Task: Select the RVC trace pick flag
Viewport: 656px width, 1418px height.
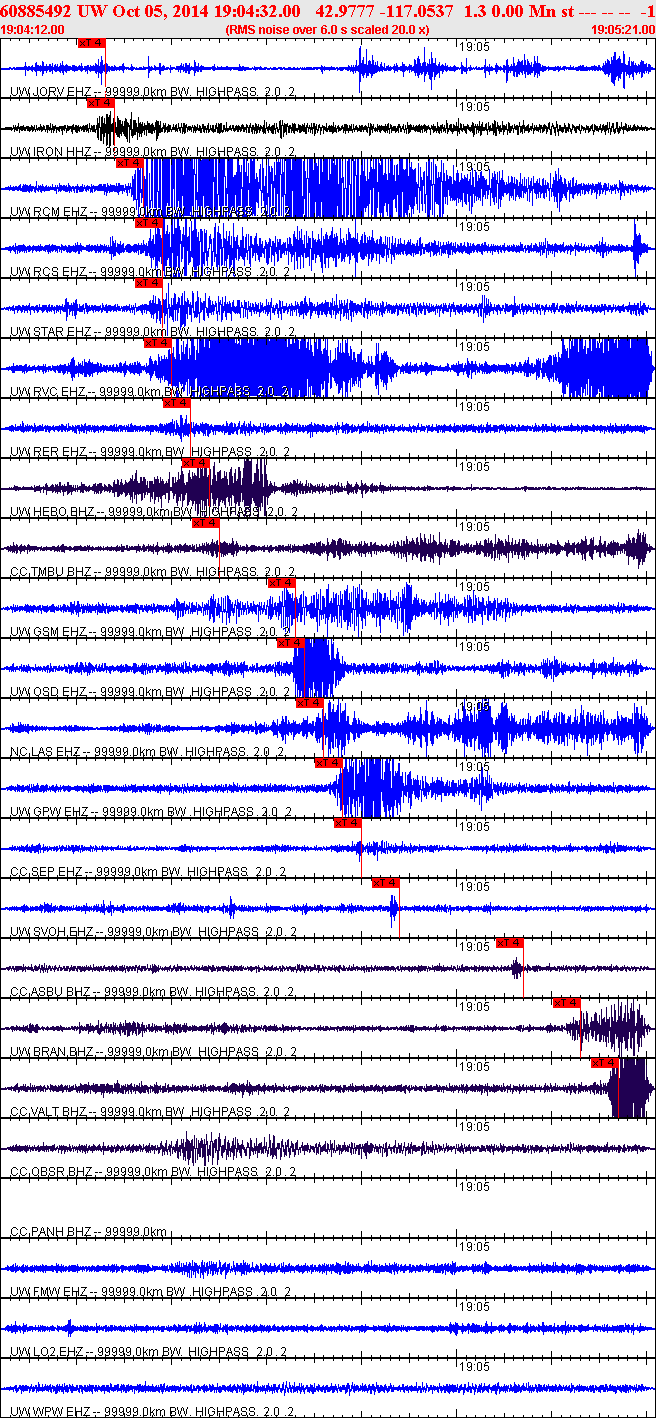Action: [158, 343]
